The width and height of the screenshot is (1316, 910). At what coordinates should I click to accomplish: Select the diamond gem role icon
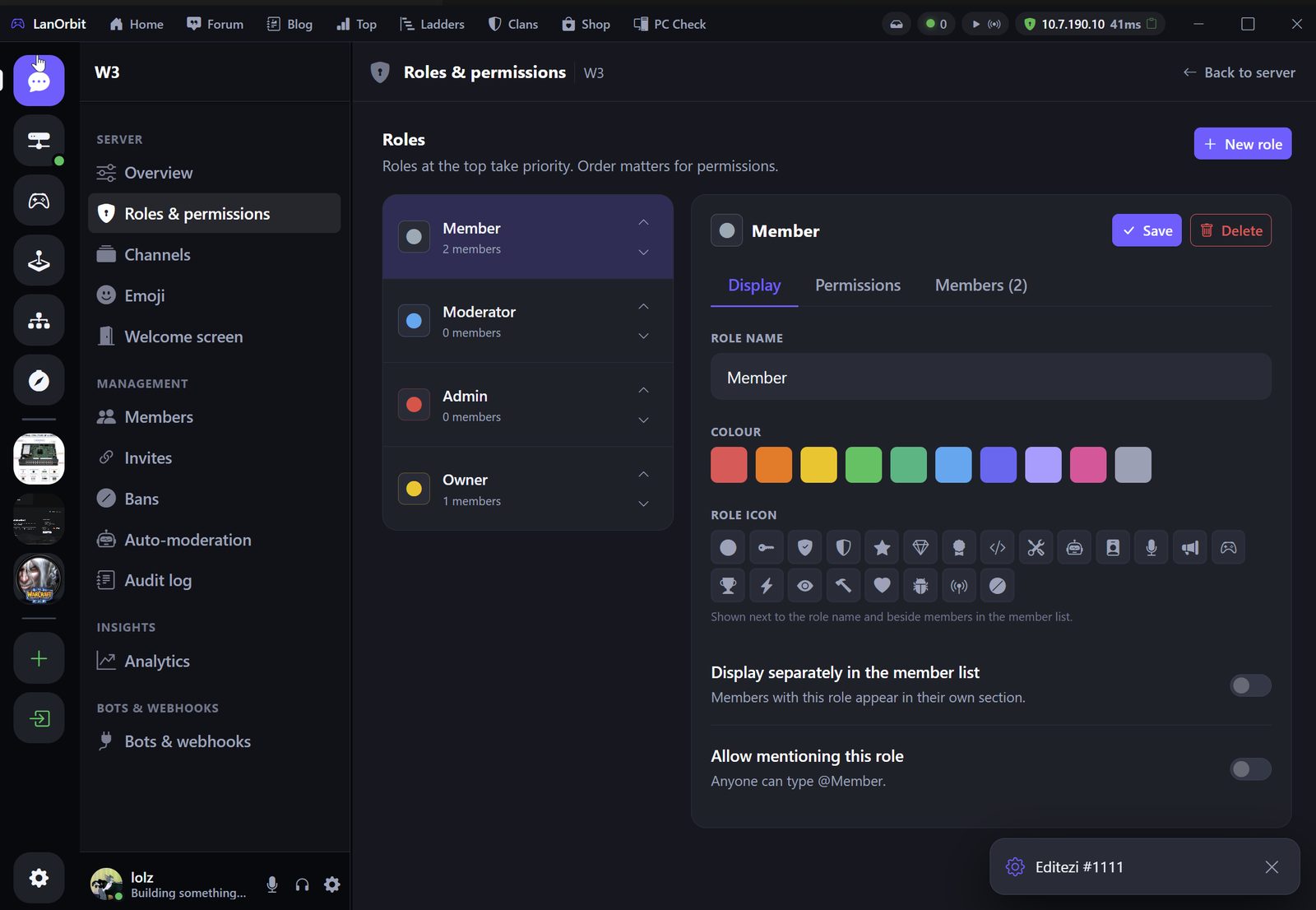[920, 547]
